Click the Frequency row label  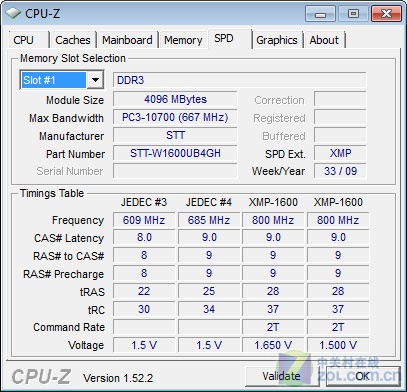[x=78, y=220]
